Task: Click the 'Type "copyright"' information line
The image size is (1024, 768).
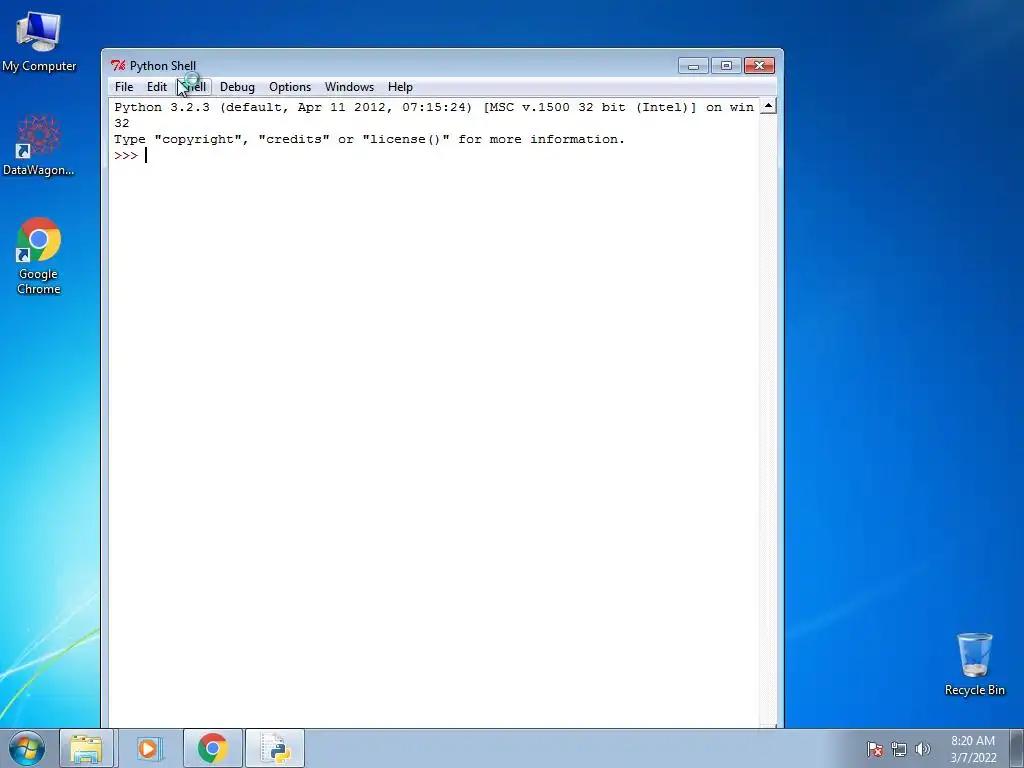Action: (369, 139)
